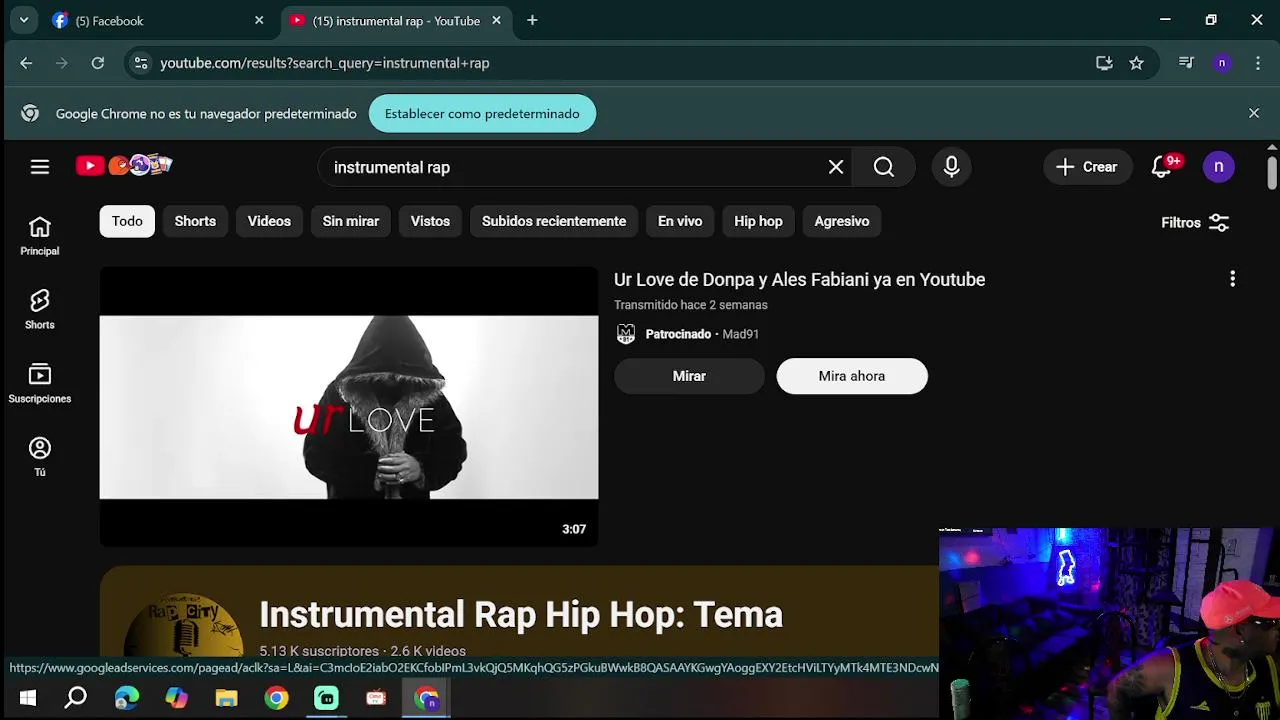Image resolution: width=1280 pixels, height=720 pixels.
Task: Select the Videos filter chip
Action: coord(269,221)
